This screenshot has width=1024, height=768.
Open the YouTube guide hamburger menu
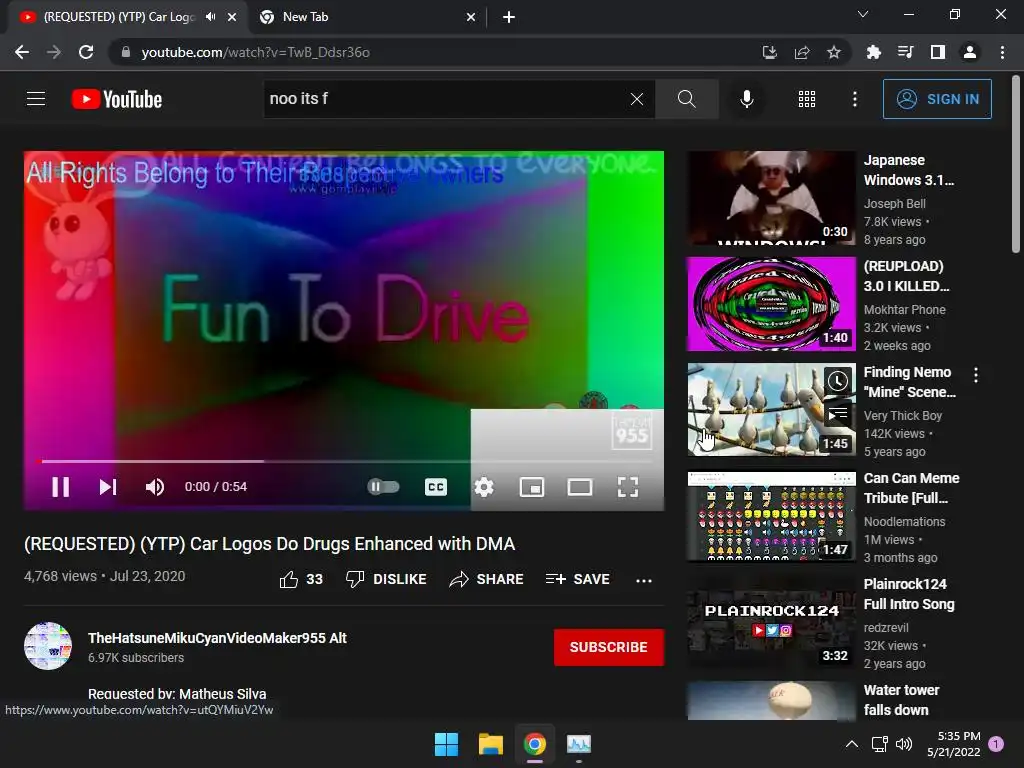36,99
